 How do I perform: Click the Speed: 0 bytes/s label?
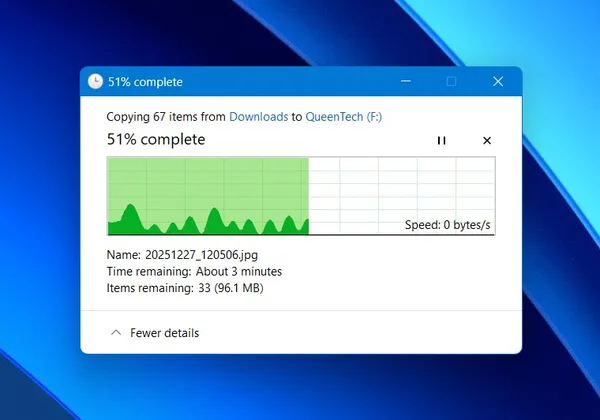coord(447,225)
